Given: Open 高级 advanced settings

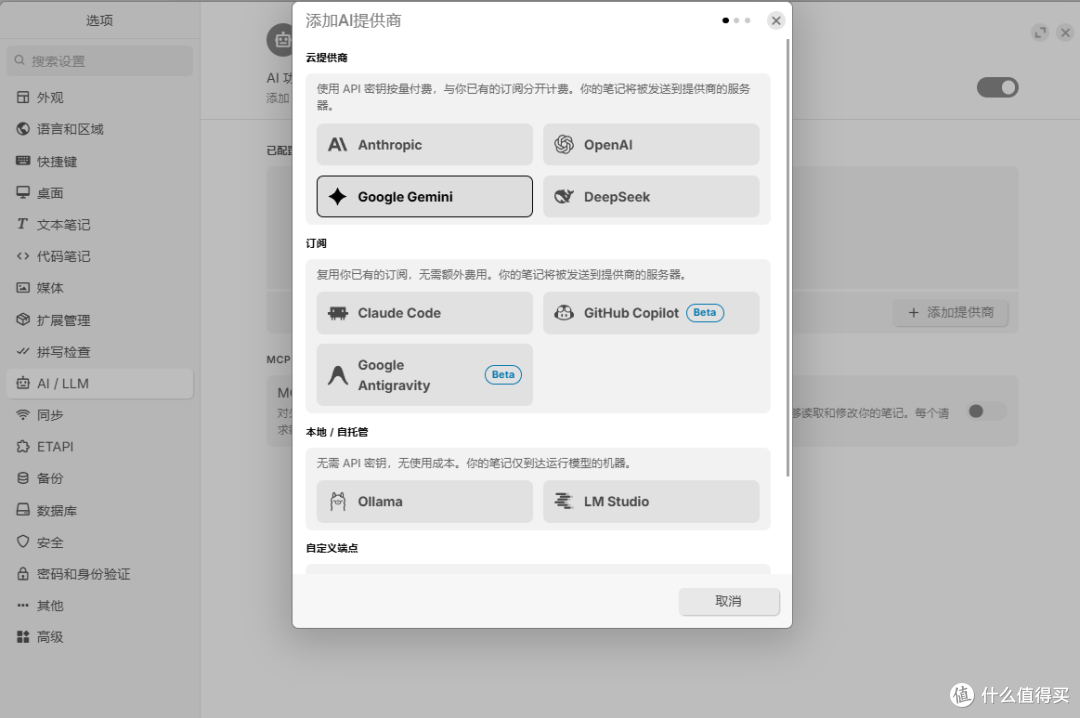Looking at the screenshot, I should pos(100,637).
